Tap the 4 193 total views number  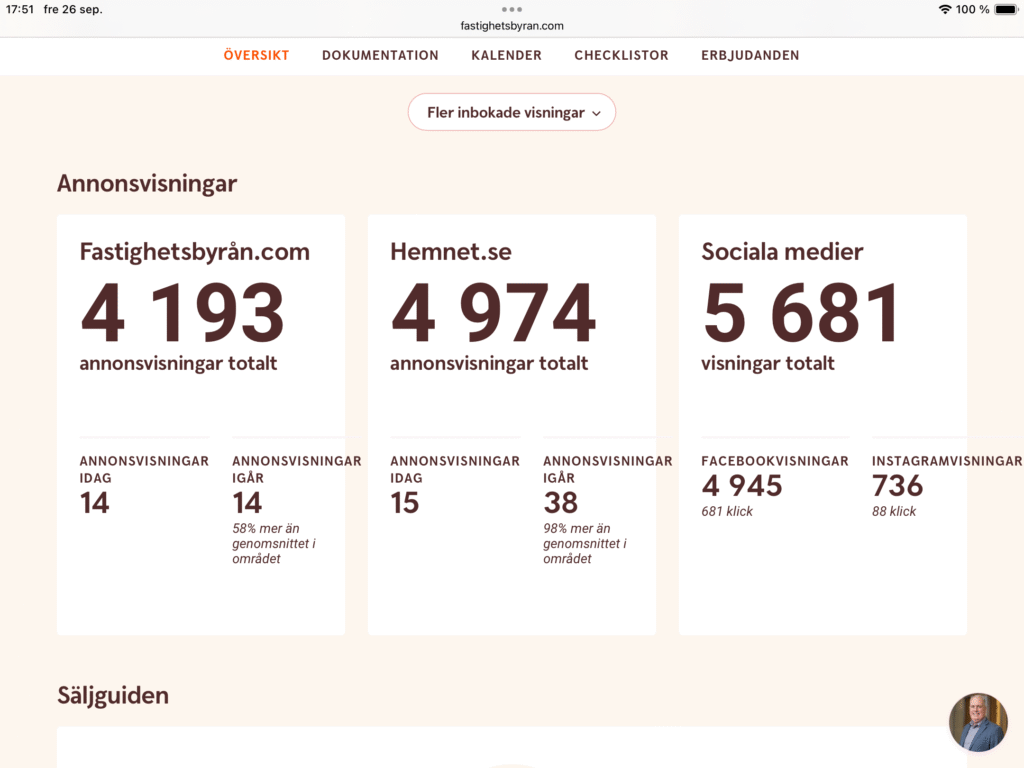point(182,314)
